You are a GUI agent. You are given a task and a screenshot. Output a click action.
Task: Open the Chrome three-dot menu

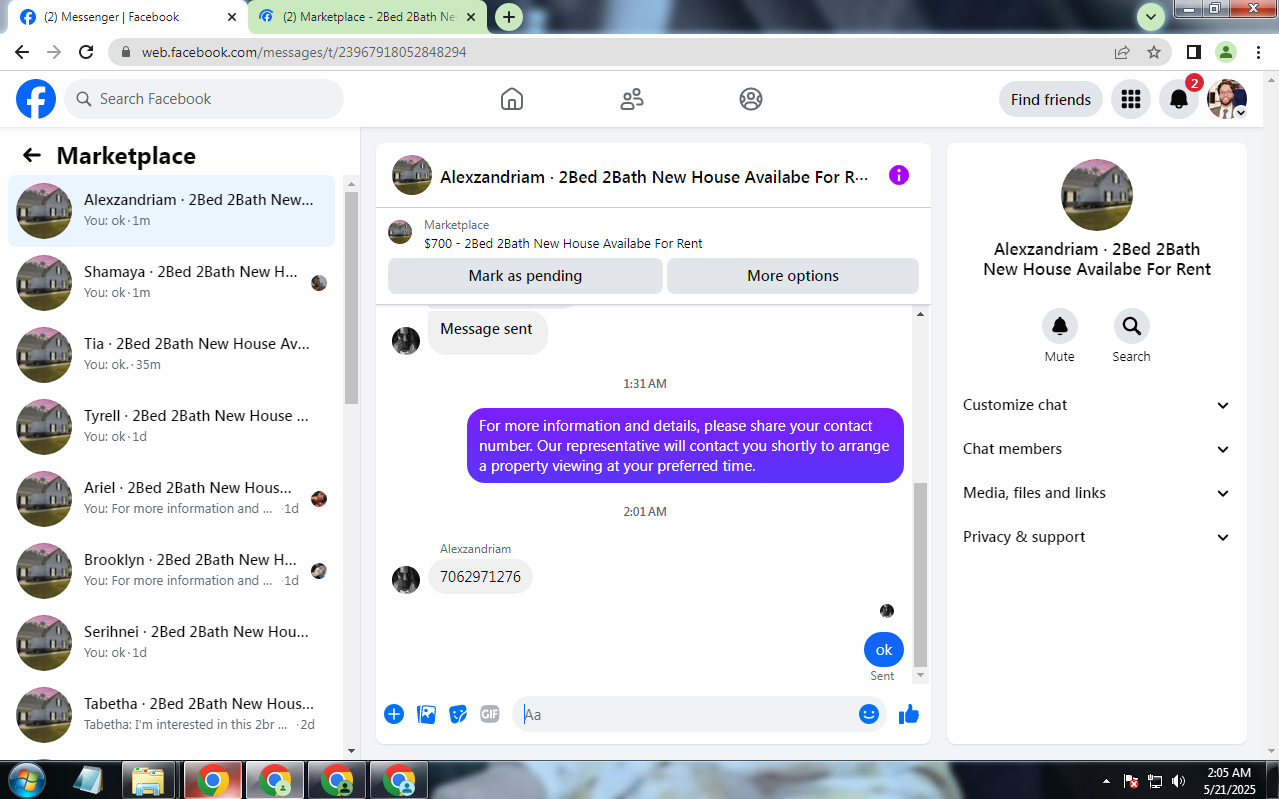coord(1257,52)
